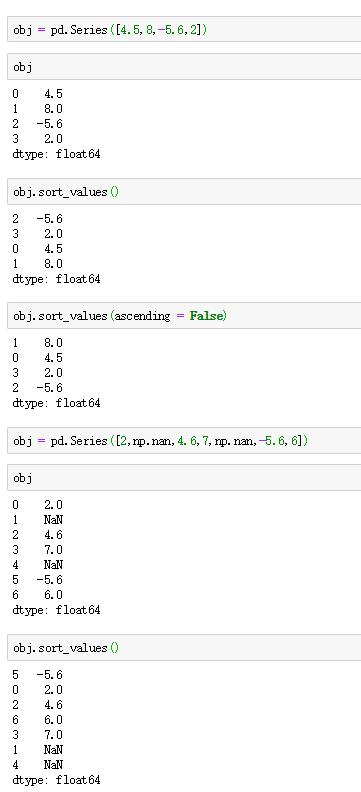Click the -5.6 number in np.nan Series code
The image size is (361, 792).
pos(272,441)
